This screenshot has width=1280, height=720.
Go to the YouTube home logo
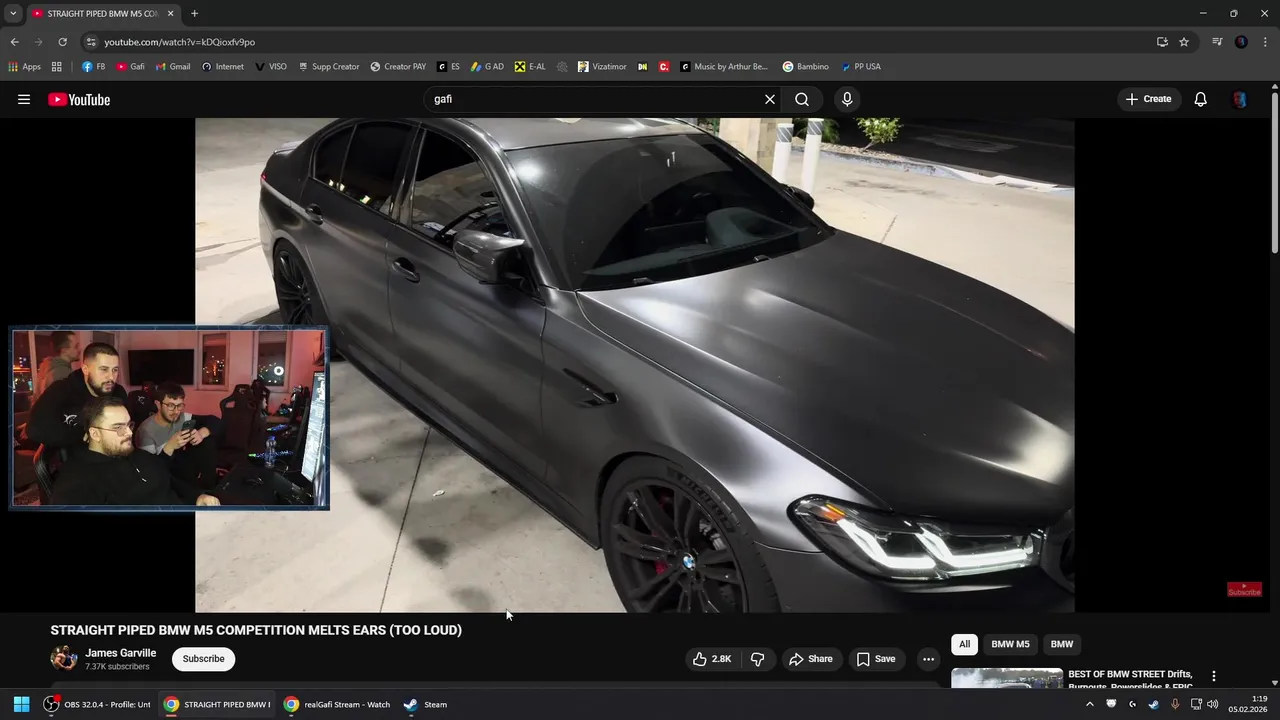[x=79, y=99]
